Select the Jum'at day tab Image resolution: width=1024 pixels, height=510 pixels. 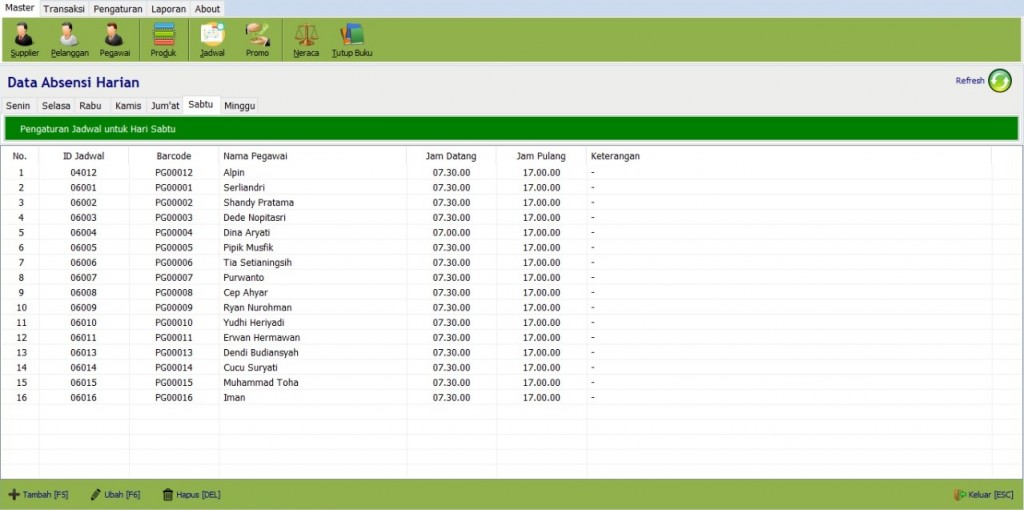pos(165,106)
